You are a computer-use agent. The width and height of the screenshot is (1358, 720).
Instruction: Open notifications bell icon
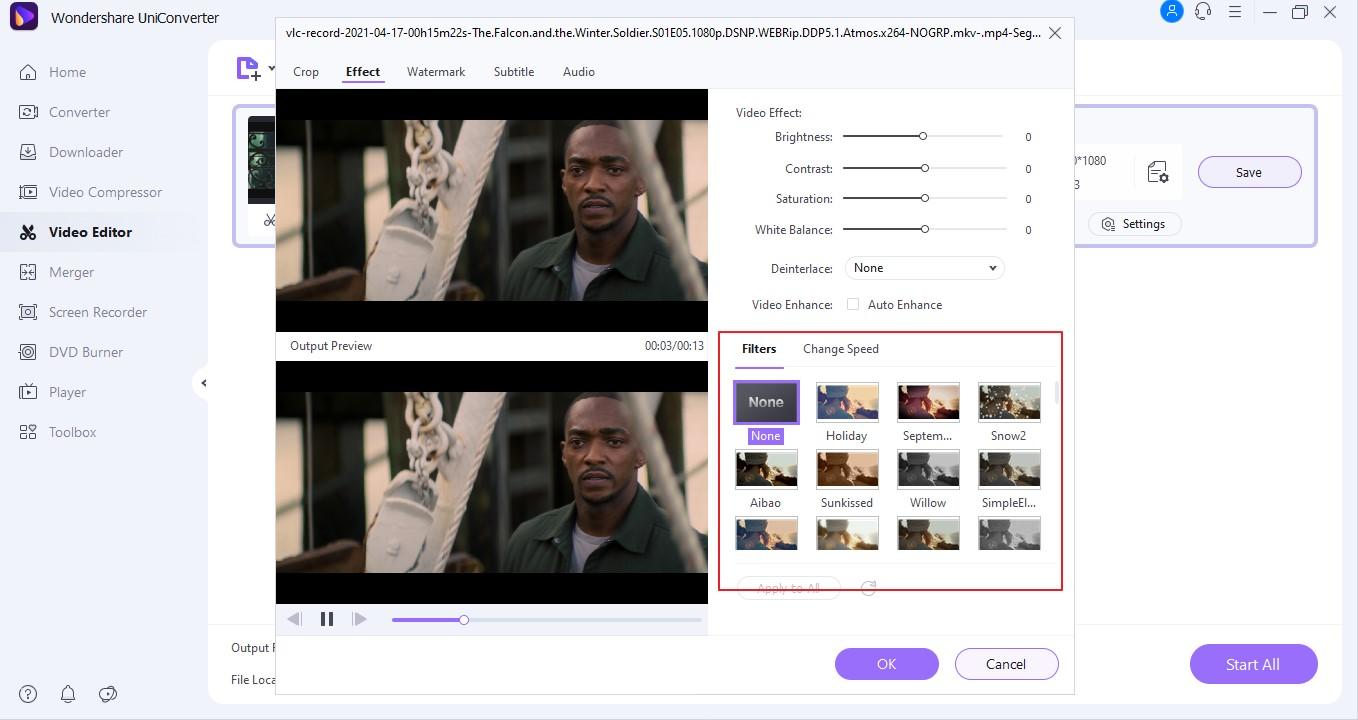click(68, 694)
